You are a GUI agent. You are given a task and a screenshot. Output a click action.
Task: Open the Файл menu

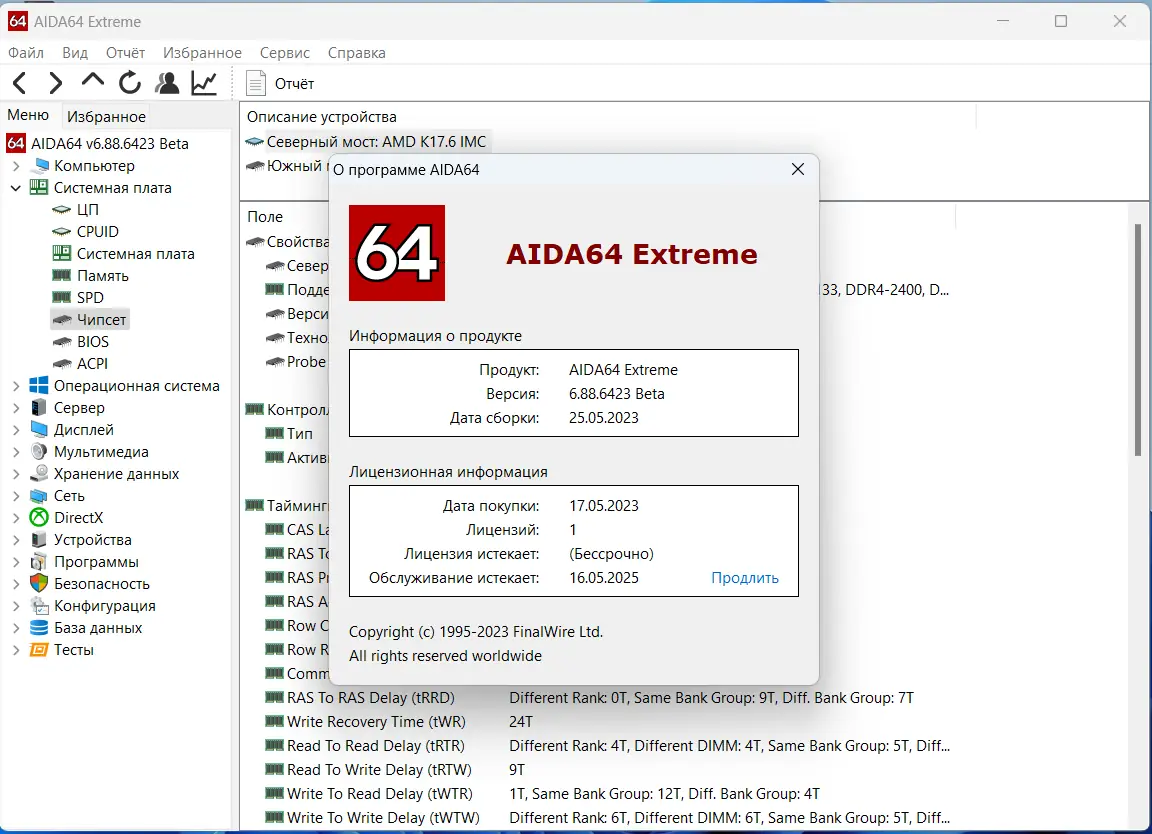point(26,53)
